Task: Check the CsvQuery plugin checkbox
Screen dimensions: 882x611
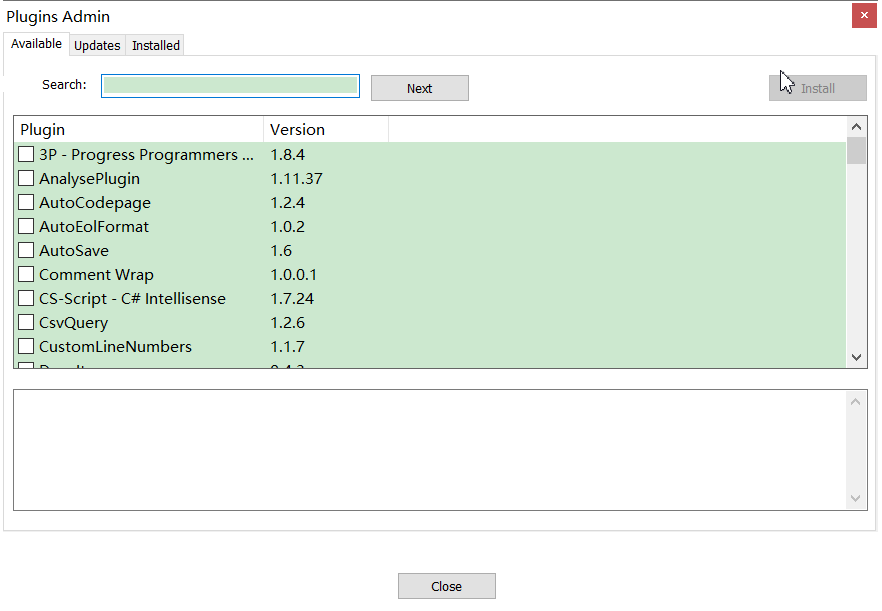Action: click(x=25, y=322)
